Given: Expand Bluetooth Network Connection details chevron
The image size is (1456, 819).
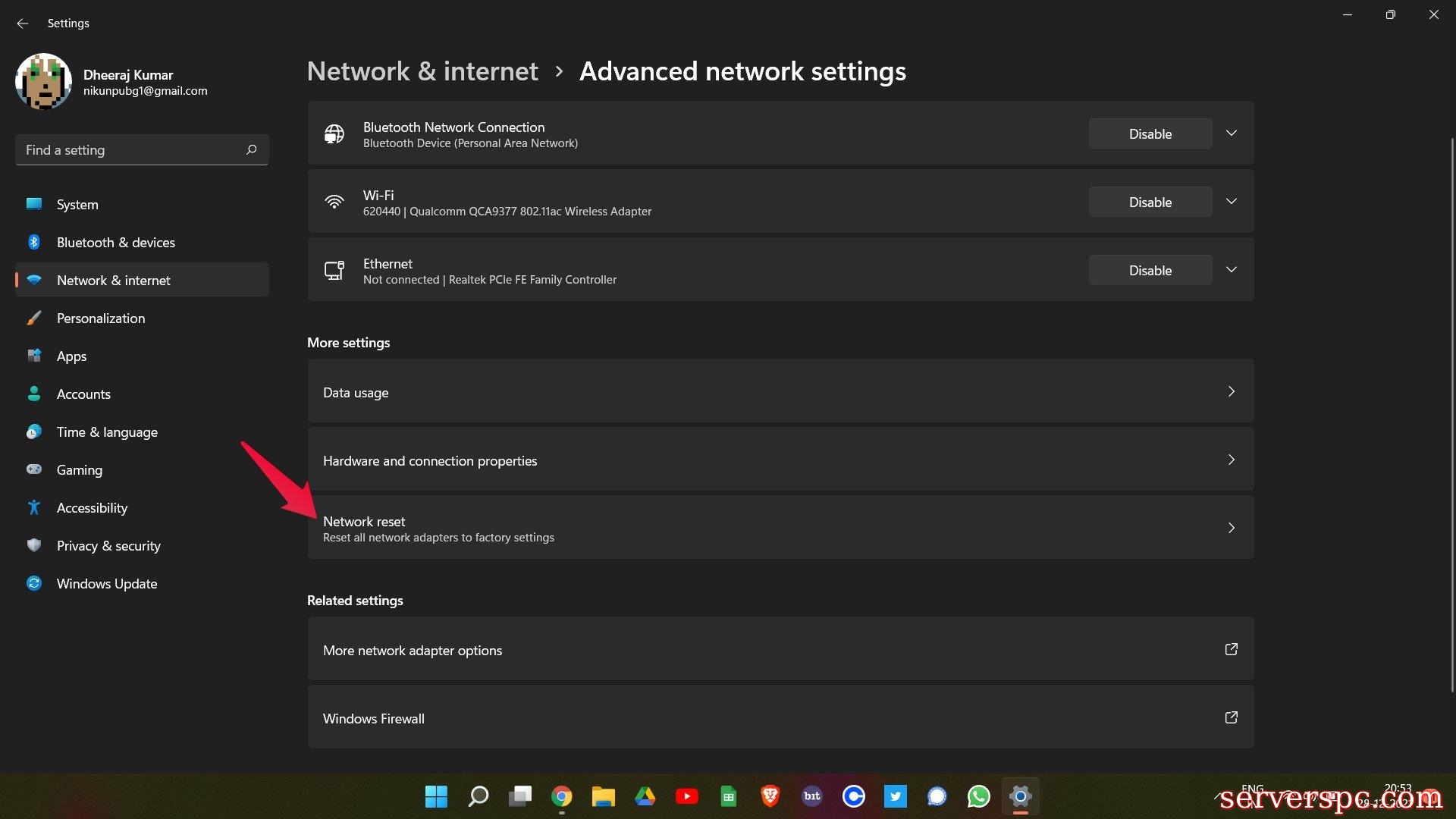Looking at the screenshot, I should (x=1232, y=133).
